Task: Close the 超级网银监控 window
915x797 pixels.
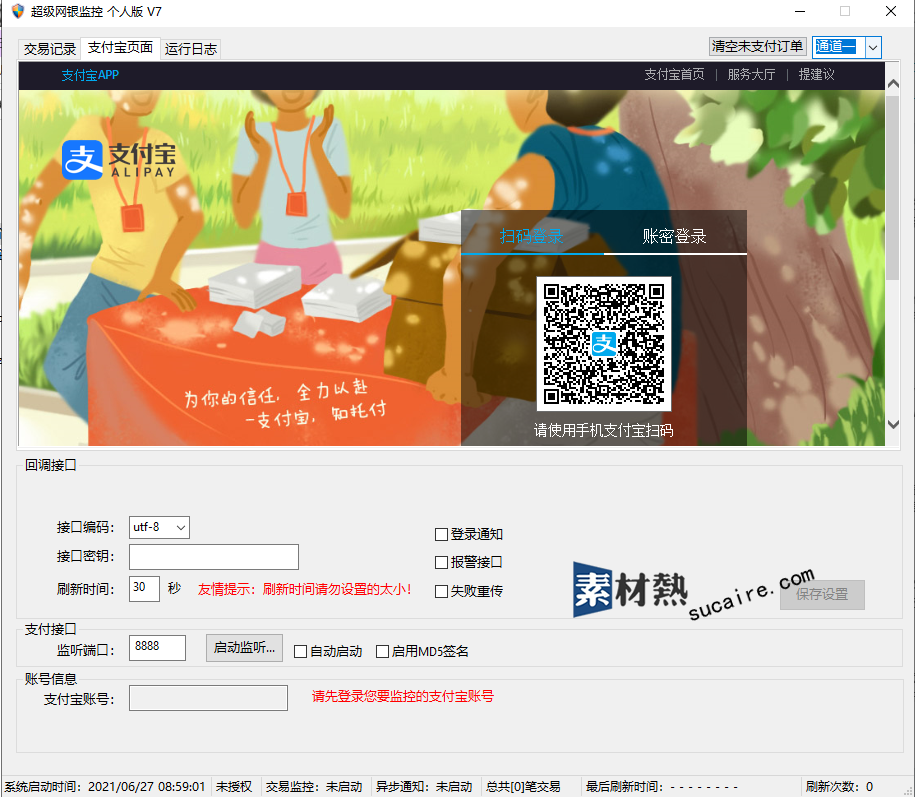Action: 890,12
